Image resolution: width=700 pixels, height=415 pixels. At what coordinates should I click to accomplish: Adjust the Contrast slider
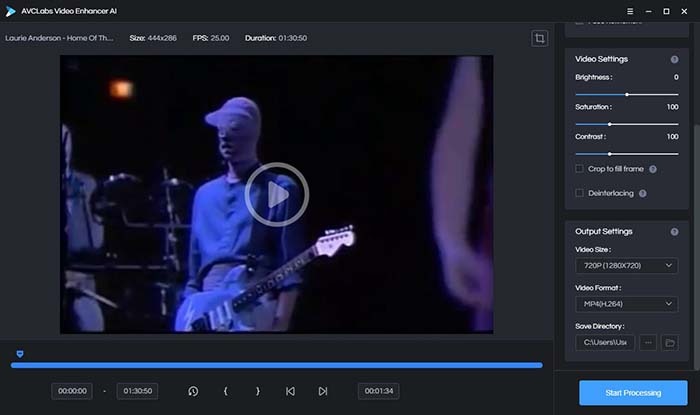tap(627, 154)
